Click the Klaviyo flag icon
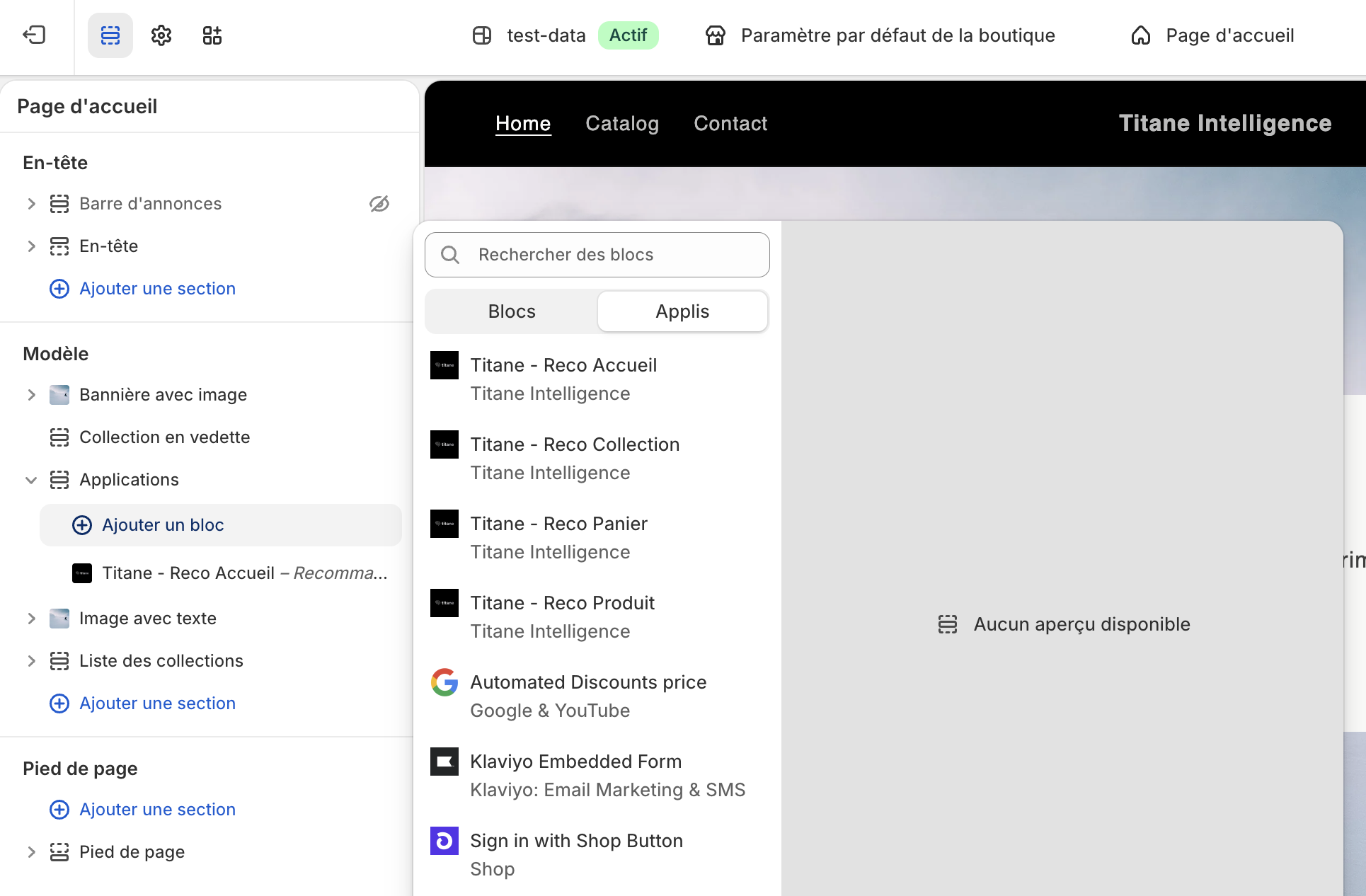 (x=444, y=762)
